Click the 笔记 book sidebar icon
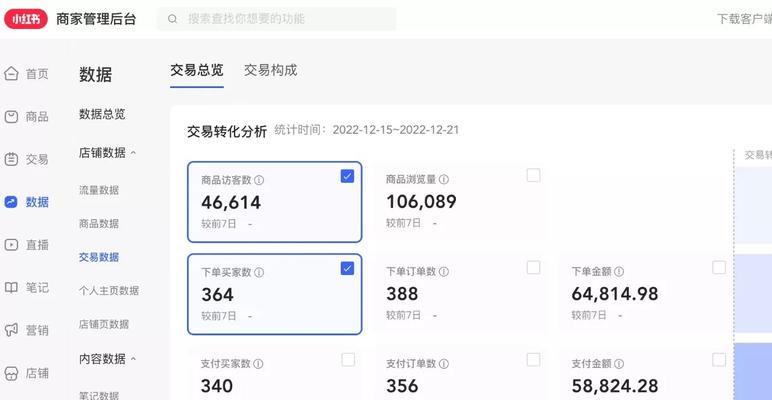The height and width of the screenshot is (400, 772). (x=11, y=288)
